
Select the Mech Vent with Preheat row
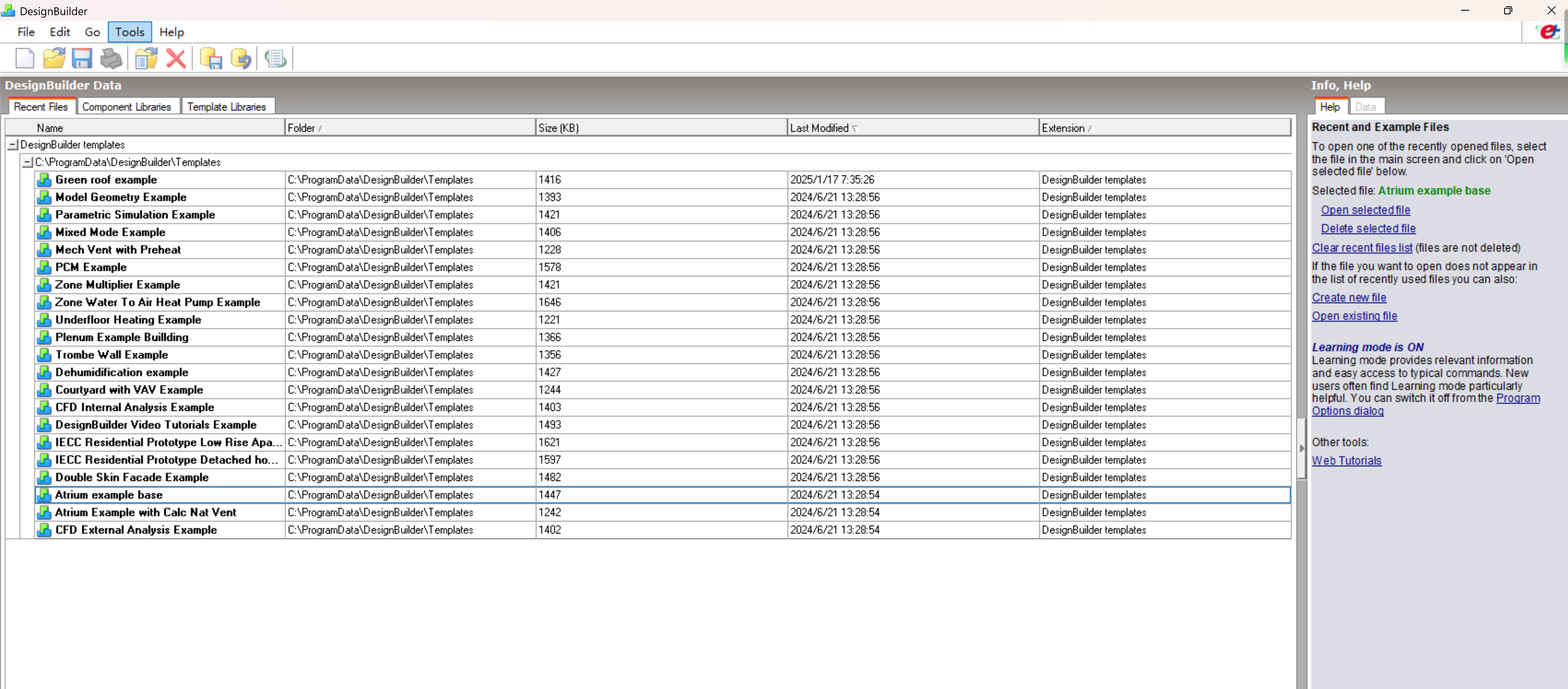(662, 249)
